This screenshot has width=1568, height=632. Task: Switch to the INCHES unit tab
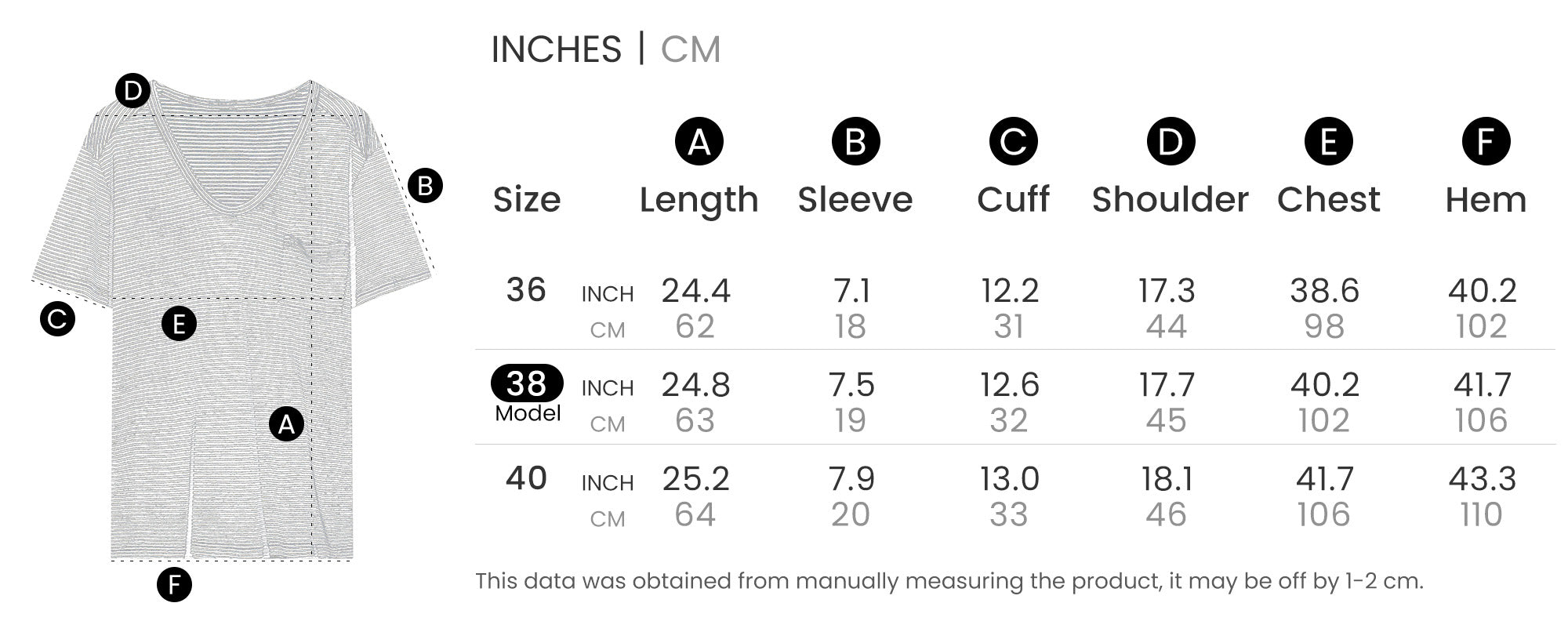coord(556,49)
